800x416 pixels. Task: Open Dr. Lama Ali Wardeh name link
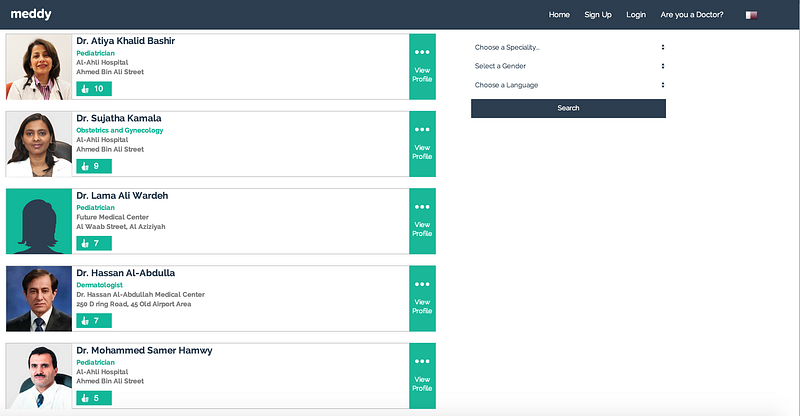(x=122, y=195)
